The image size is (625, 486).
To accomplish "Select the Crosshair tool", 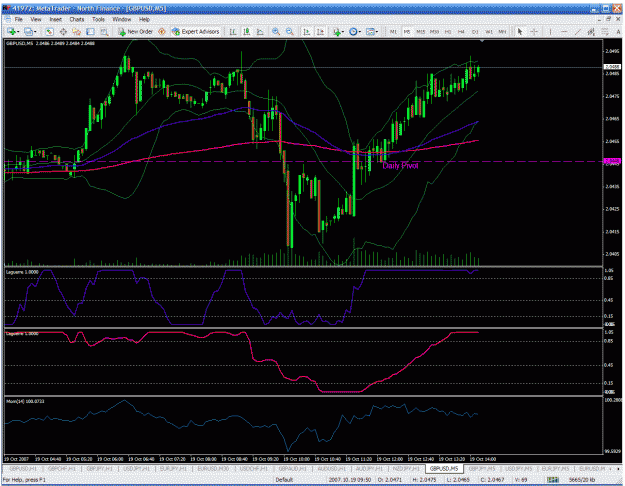I will coord(534,31).
